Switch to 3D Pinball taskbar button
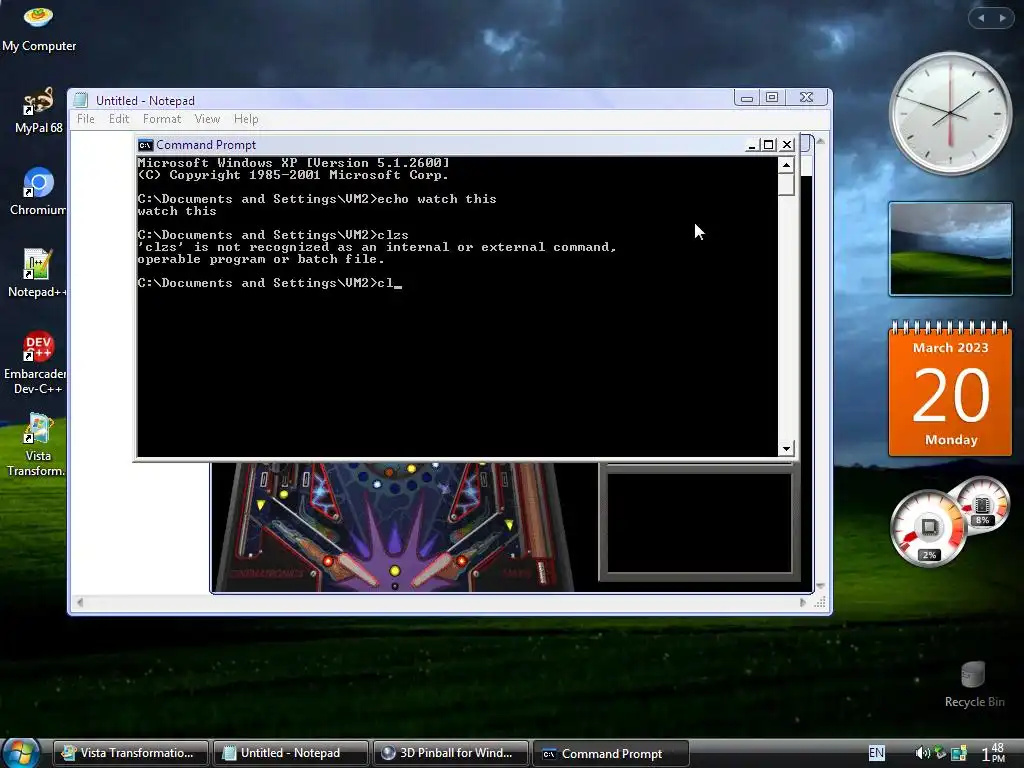 452,753
